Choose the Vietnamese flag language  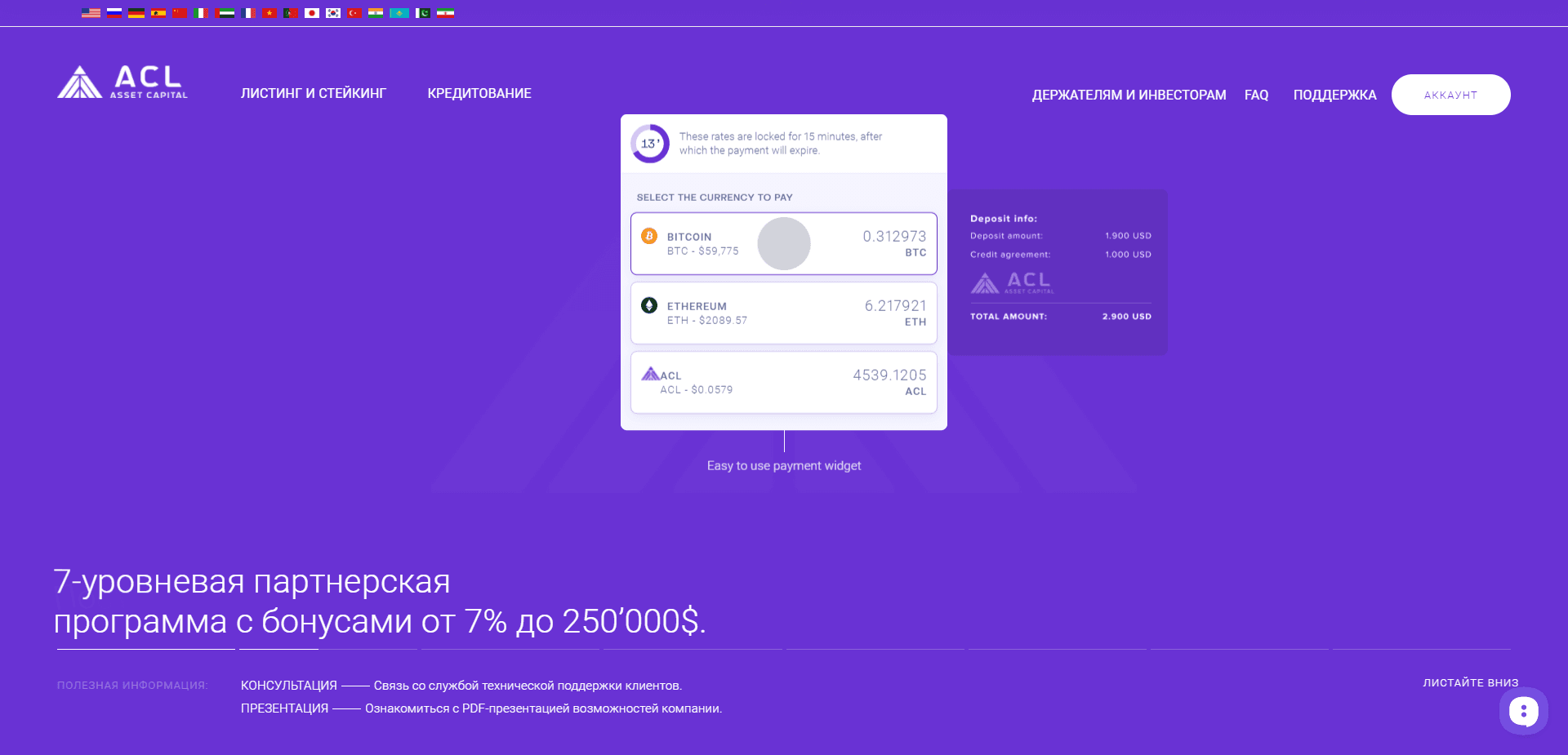point(269,13)
